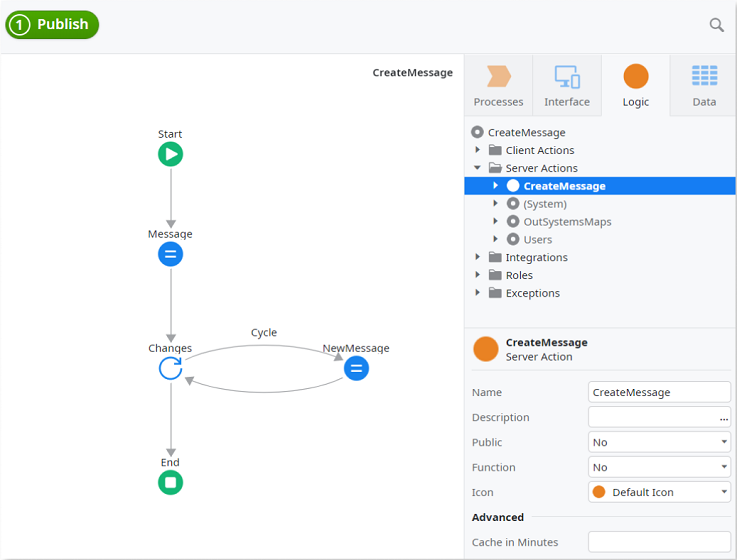This screenshot has width=737, height=560.
Task: Select the End node icon
Action: [x=170, y=482]
